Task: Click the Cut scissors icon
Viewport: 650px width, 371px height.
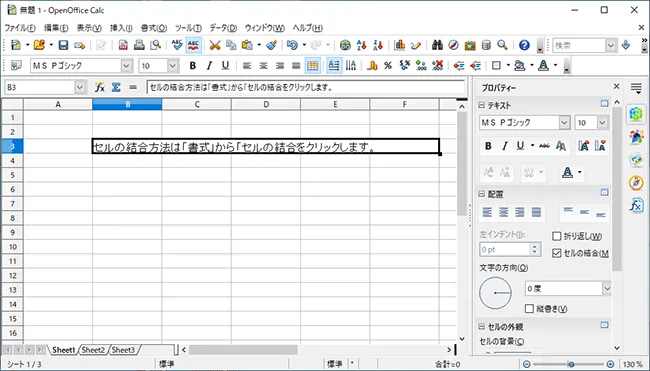Action: click(x=215, y=45)
